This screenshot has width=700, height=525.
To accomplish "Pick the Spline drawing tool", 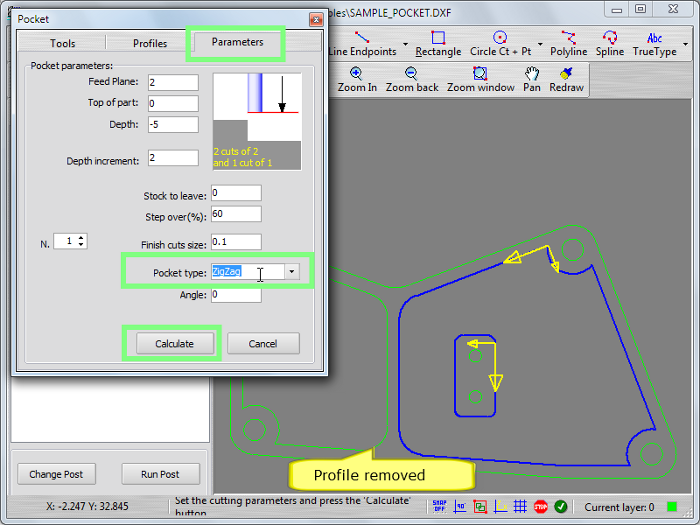I will click(x=609, y=44).
